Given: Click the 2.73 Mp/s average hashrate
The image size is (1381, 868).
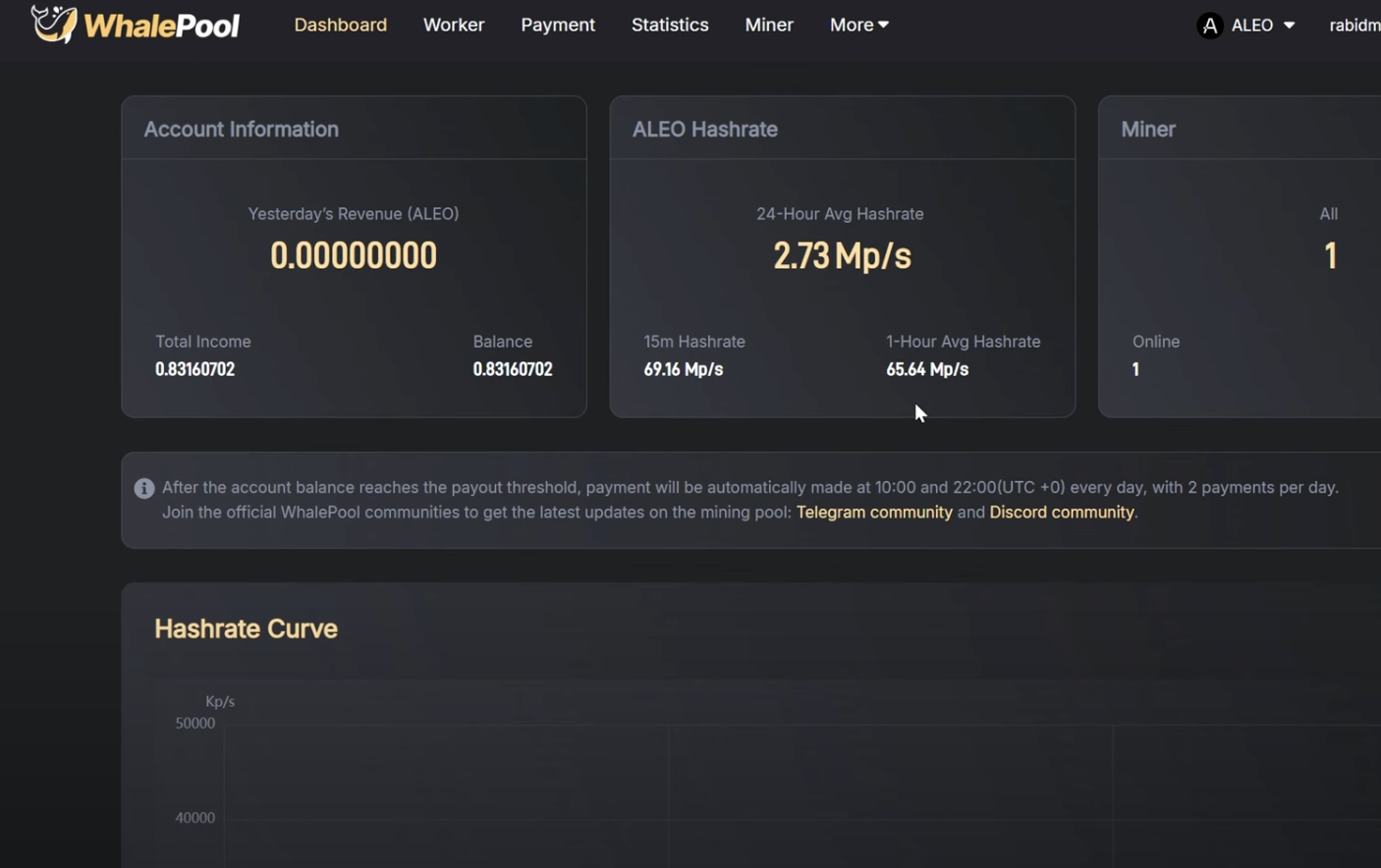Looking at the screenshot, I should click(x=842, y=255).
